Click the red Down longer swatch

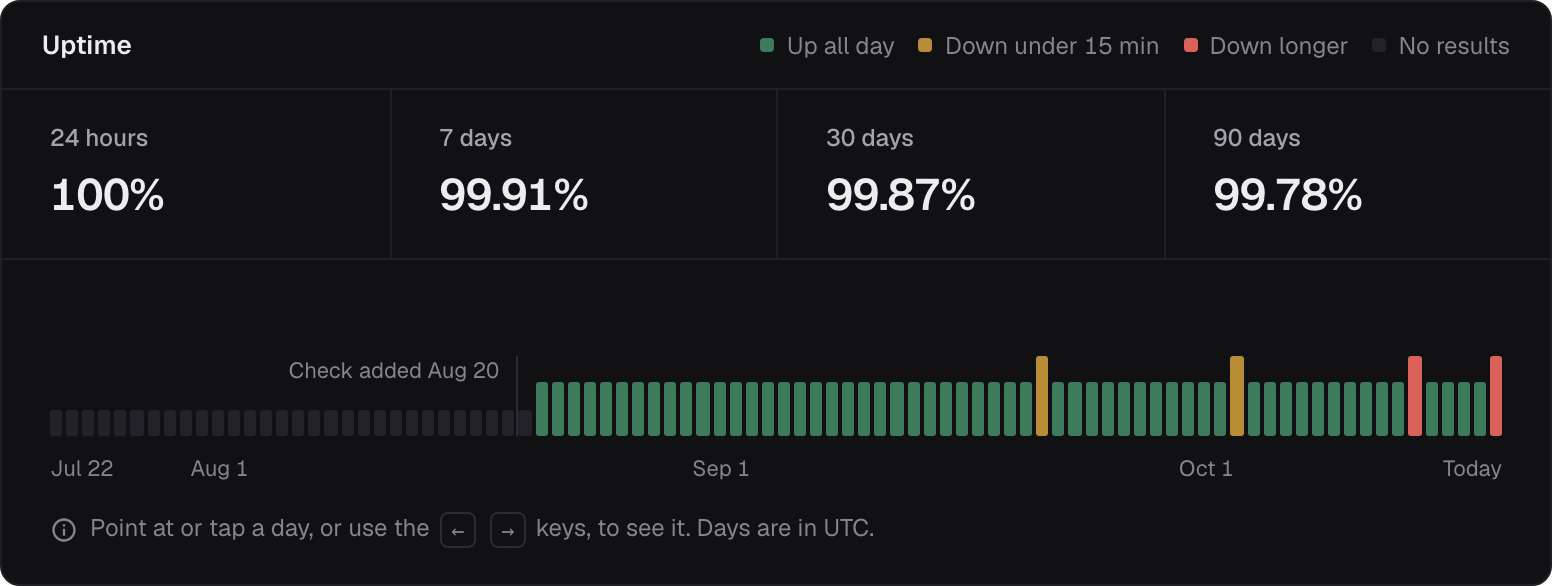tap(1190, 45)
